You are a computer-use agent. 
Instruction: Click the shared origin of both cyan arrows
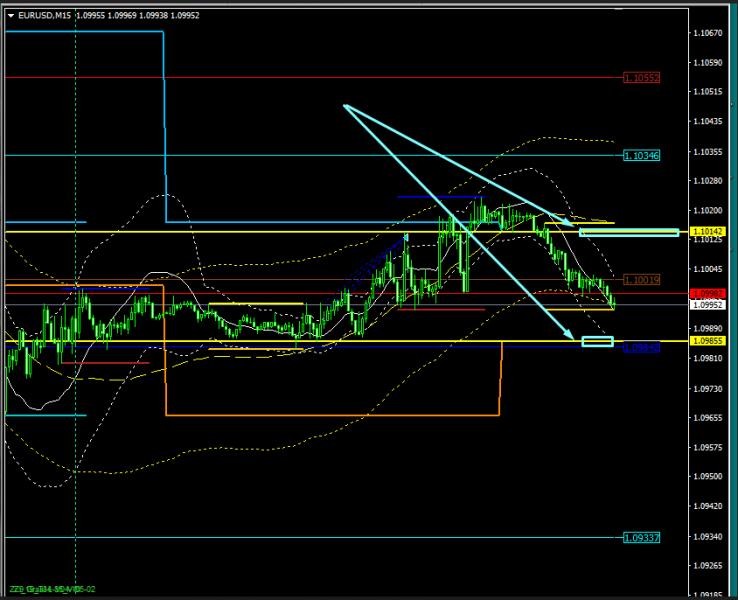point(344,105)
